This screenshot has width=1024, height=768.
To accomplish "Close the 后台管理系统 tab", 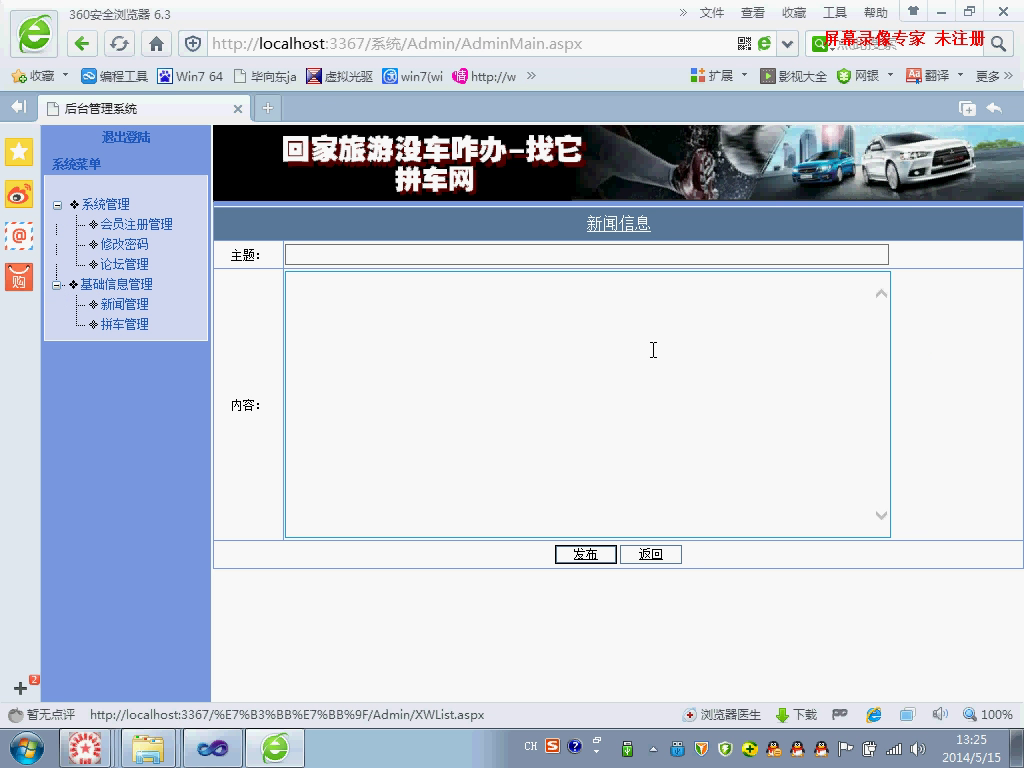I will click(238, 109).
